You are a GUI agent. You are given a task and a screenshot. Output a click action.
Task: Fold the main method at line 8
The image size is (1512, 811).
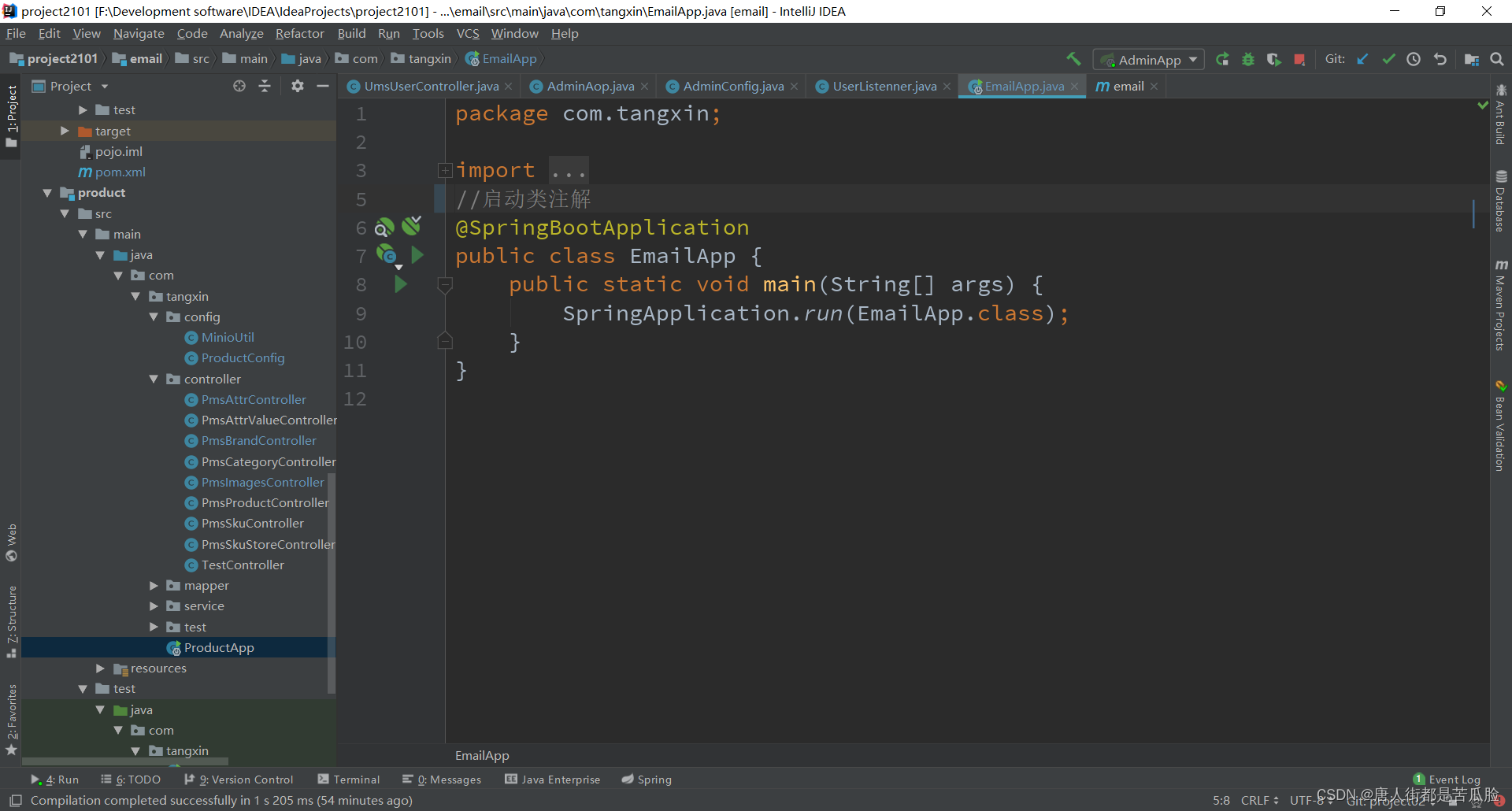[445, 284]
